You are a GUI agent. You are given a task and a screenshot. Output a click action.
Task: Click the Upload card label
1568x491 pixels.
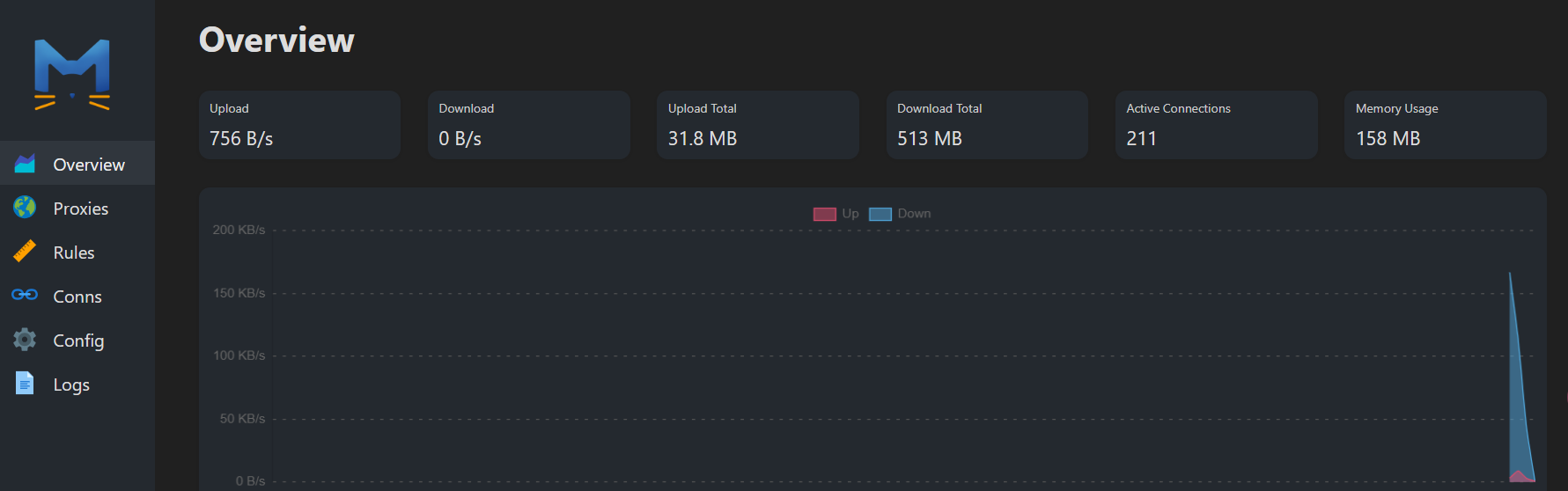tap(229, 108)
